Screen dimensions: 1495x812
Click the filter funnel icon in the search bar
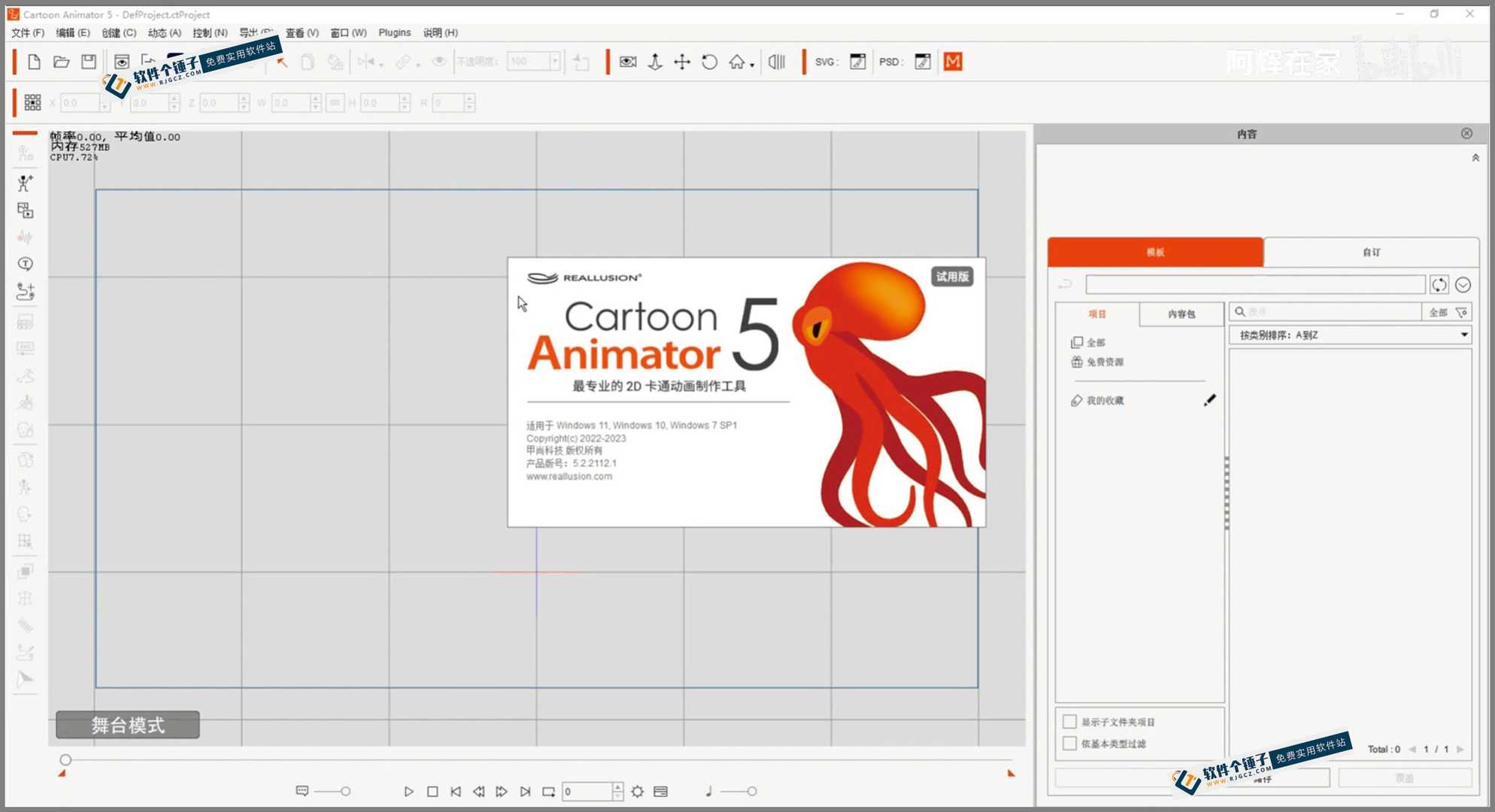[1461, 312]
